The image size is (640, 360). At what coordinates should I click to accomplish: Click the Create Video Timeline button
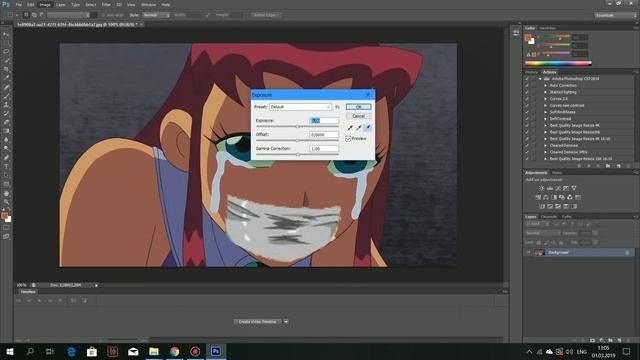point(258,322)
